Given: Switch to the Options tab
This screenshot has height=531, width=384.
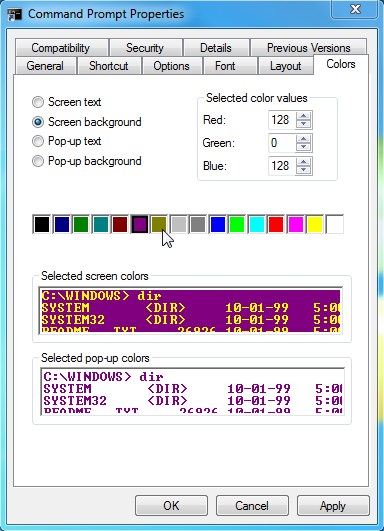Looking at the screenshot, I should (172, 66).
